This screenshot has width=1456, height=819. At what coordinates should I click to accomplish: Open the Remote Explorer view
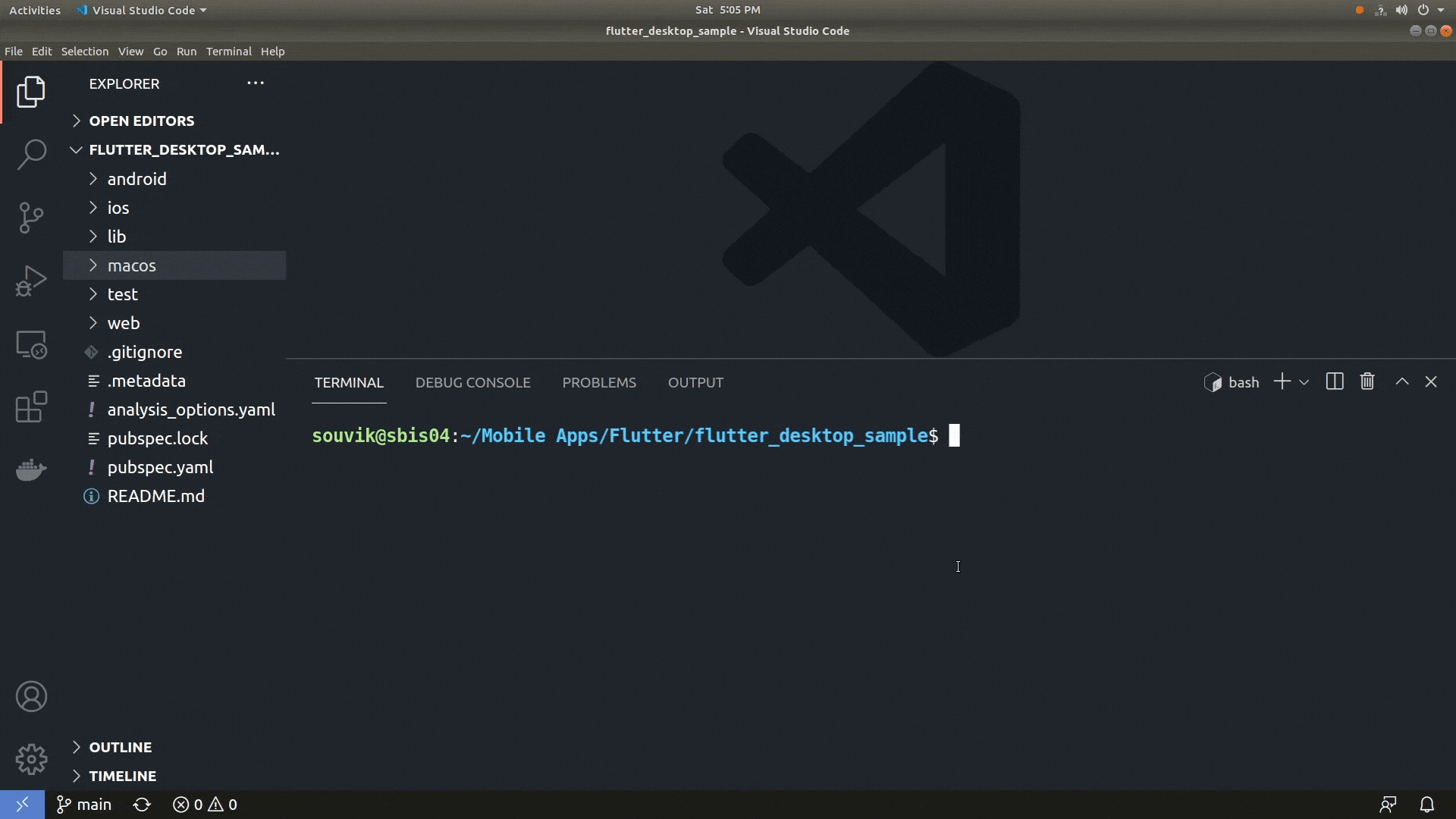point(31,344)
